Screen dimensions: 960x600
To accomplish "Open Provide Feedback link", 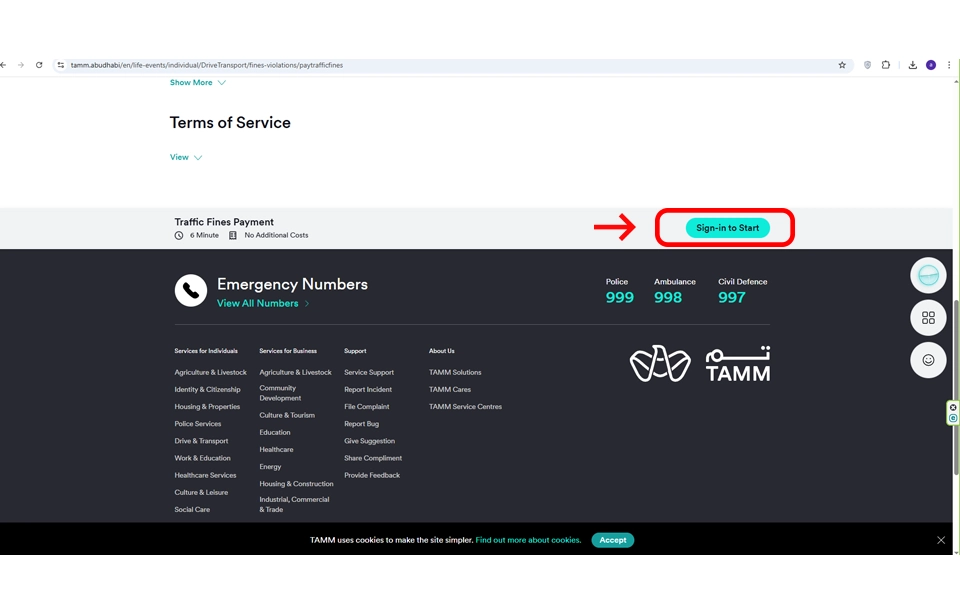I will click(x=372, y=475).
